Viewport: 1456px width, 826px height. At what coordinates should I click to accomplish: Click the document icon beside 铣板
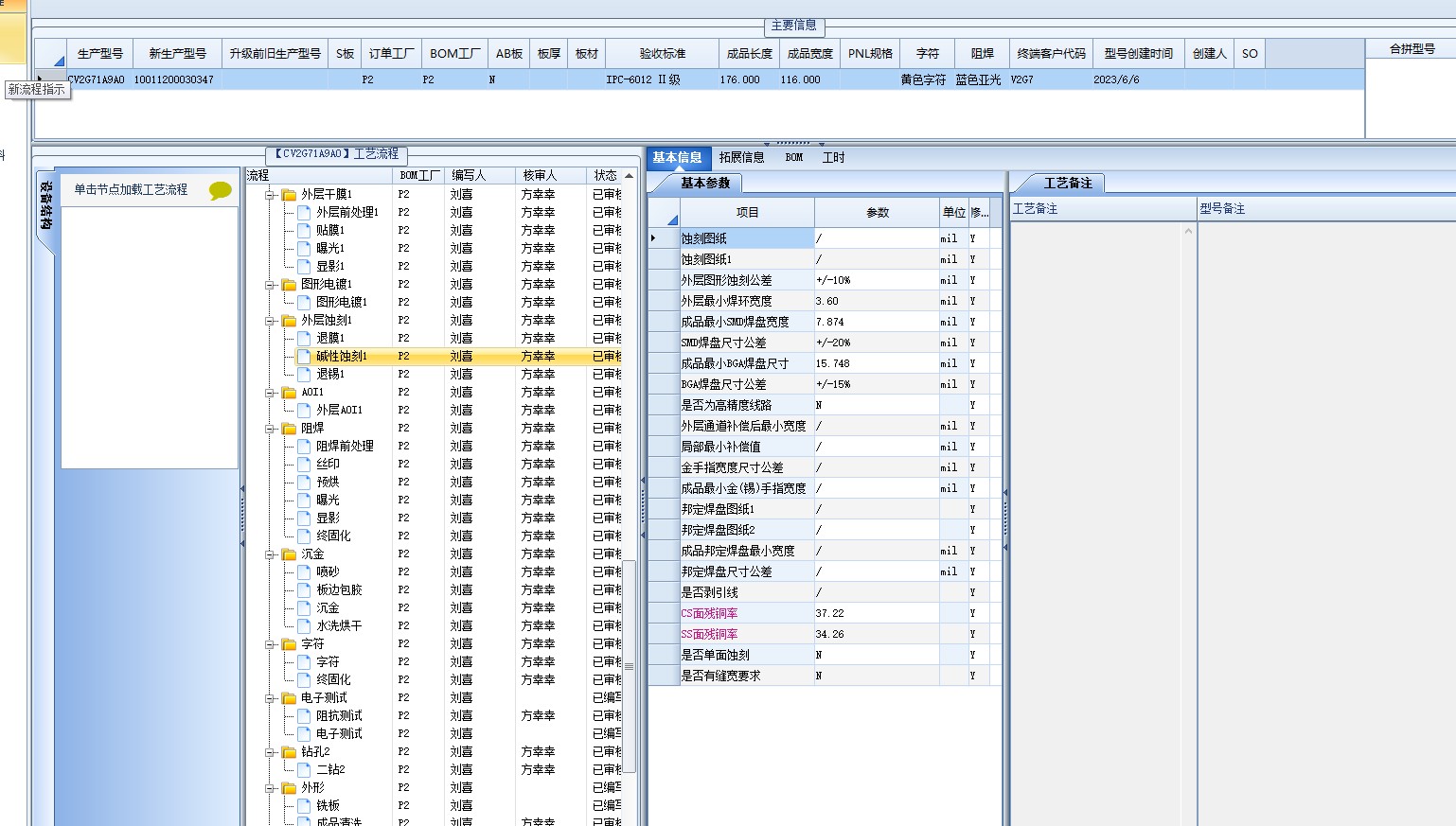(304, 805)
